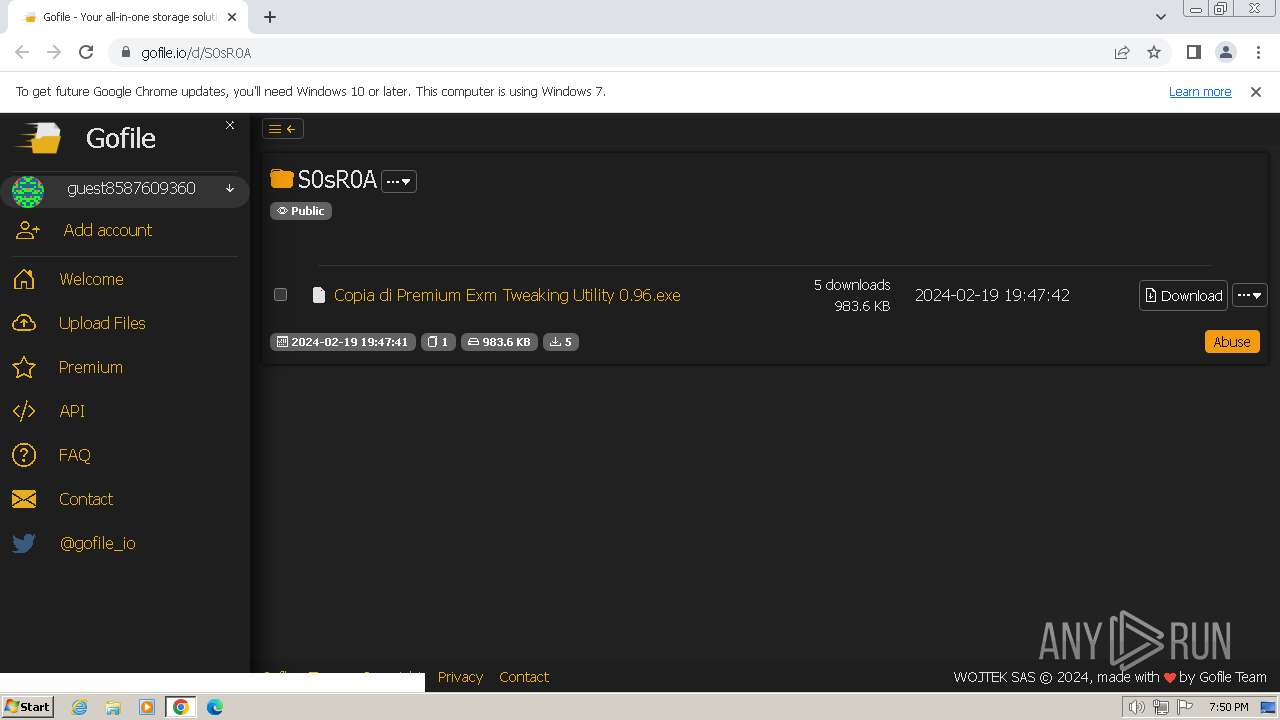The height and width of the screenshot is (720, 1280).
Task: Open the @gofile_io Twitter link
Action: pyautogui.click(x=98, y=543)
